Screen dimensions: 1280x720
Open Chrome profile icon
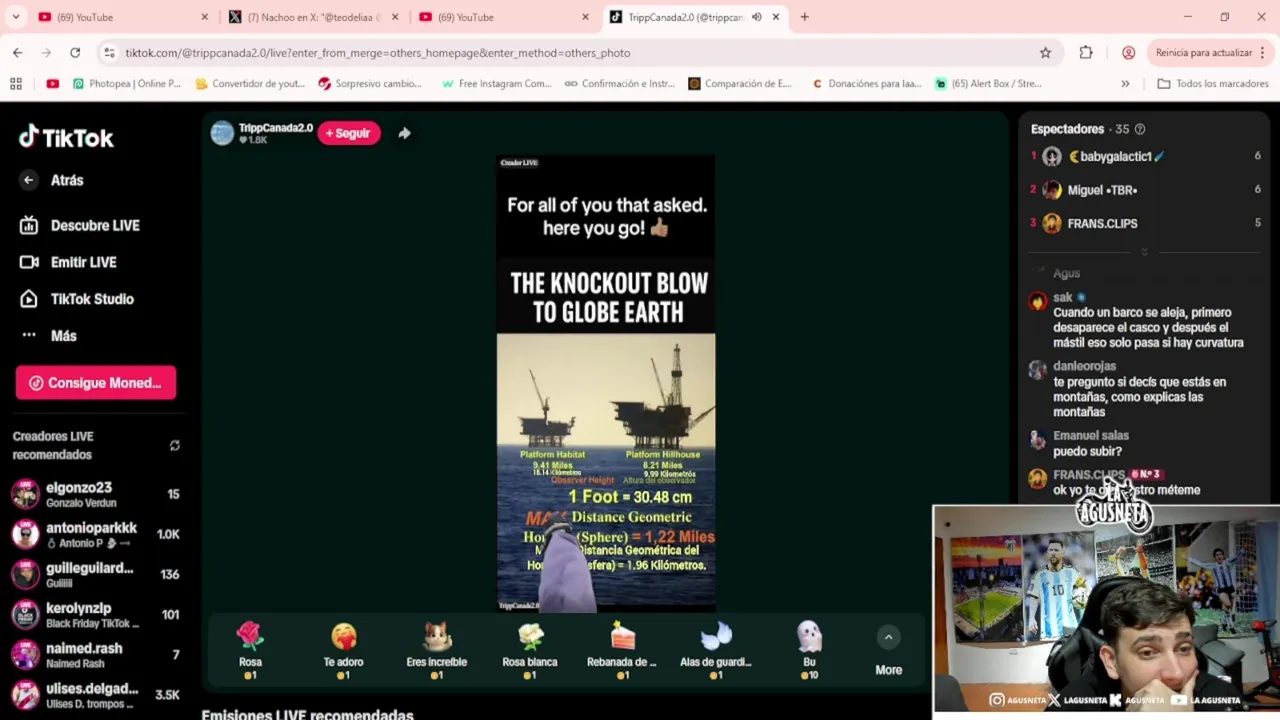click(1128, 52)
